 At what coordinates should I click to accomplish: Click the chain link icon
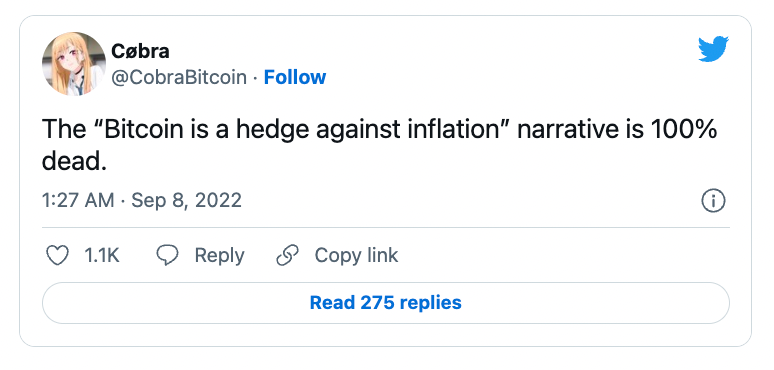(288, 256)
